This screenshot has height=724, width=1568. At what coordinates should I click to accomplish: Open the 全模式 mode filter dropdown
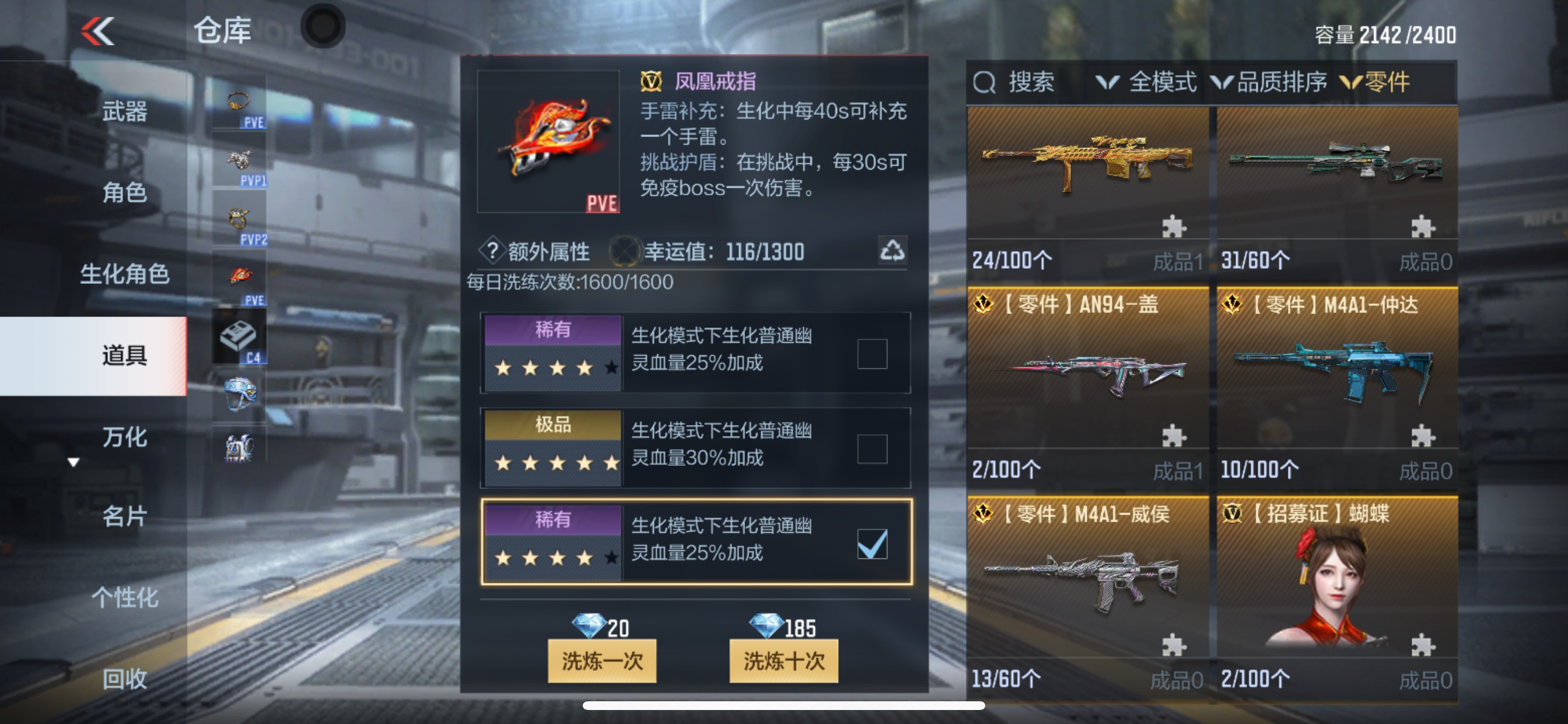[1146, 82]
